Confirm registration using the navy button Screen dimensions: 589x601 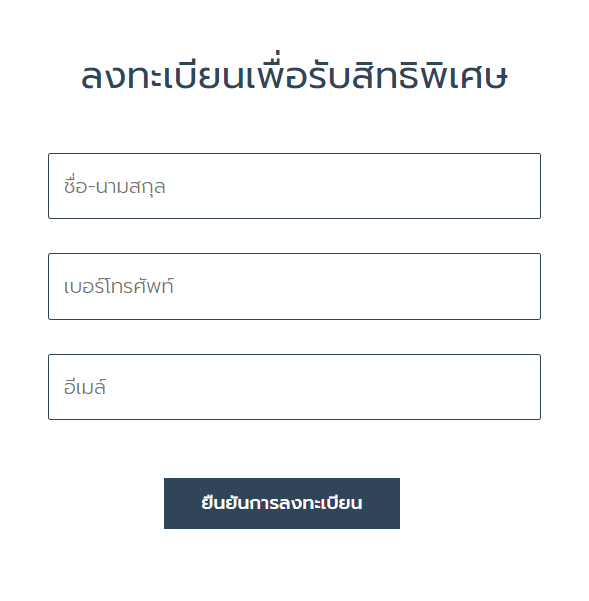pyautogui.click(x=282, y=503)
